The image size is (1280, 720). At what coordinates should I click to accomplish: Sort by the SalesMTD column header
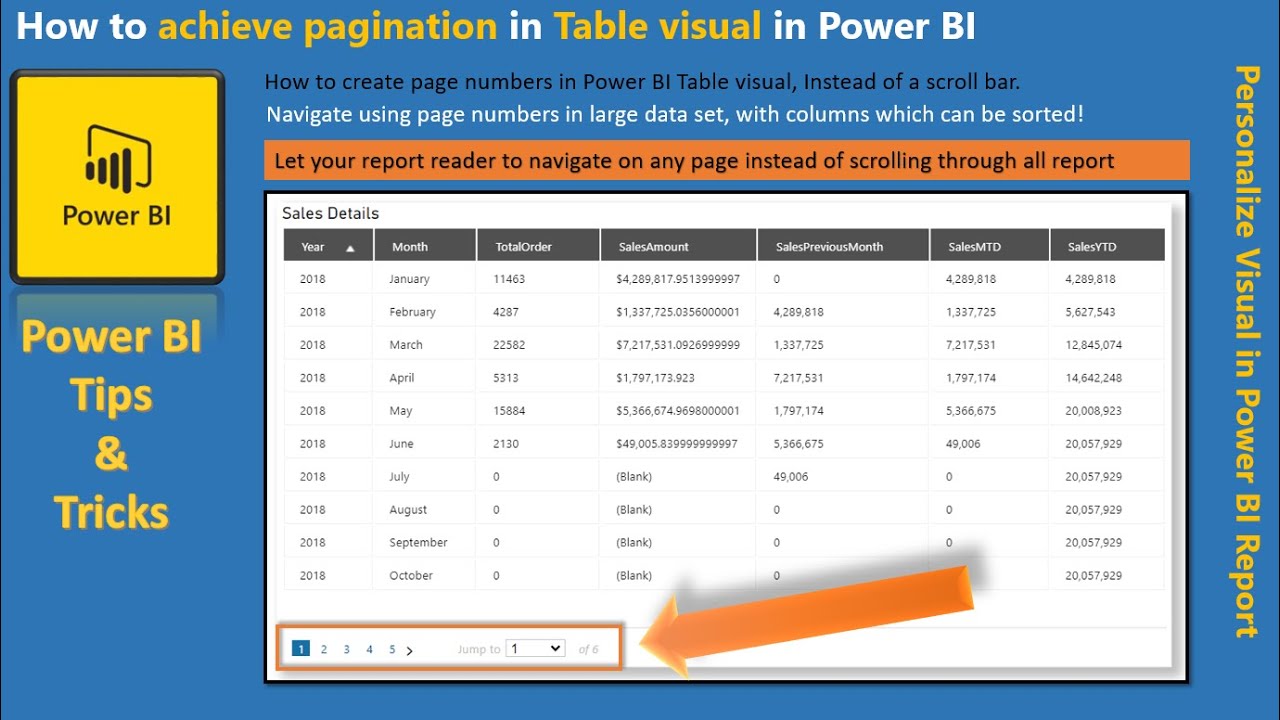[x=989, y=245]
